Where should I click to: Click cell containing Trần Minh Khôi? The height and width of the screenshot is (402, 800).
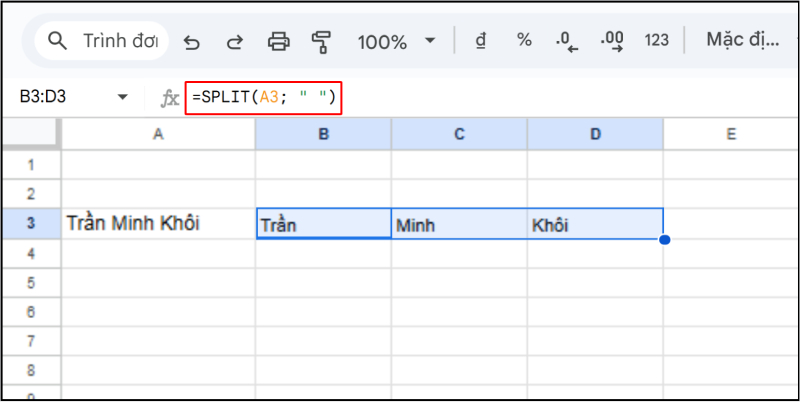coord(158,223)
